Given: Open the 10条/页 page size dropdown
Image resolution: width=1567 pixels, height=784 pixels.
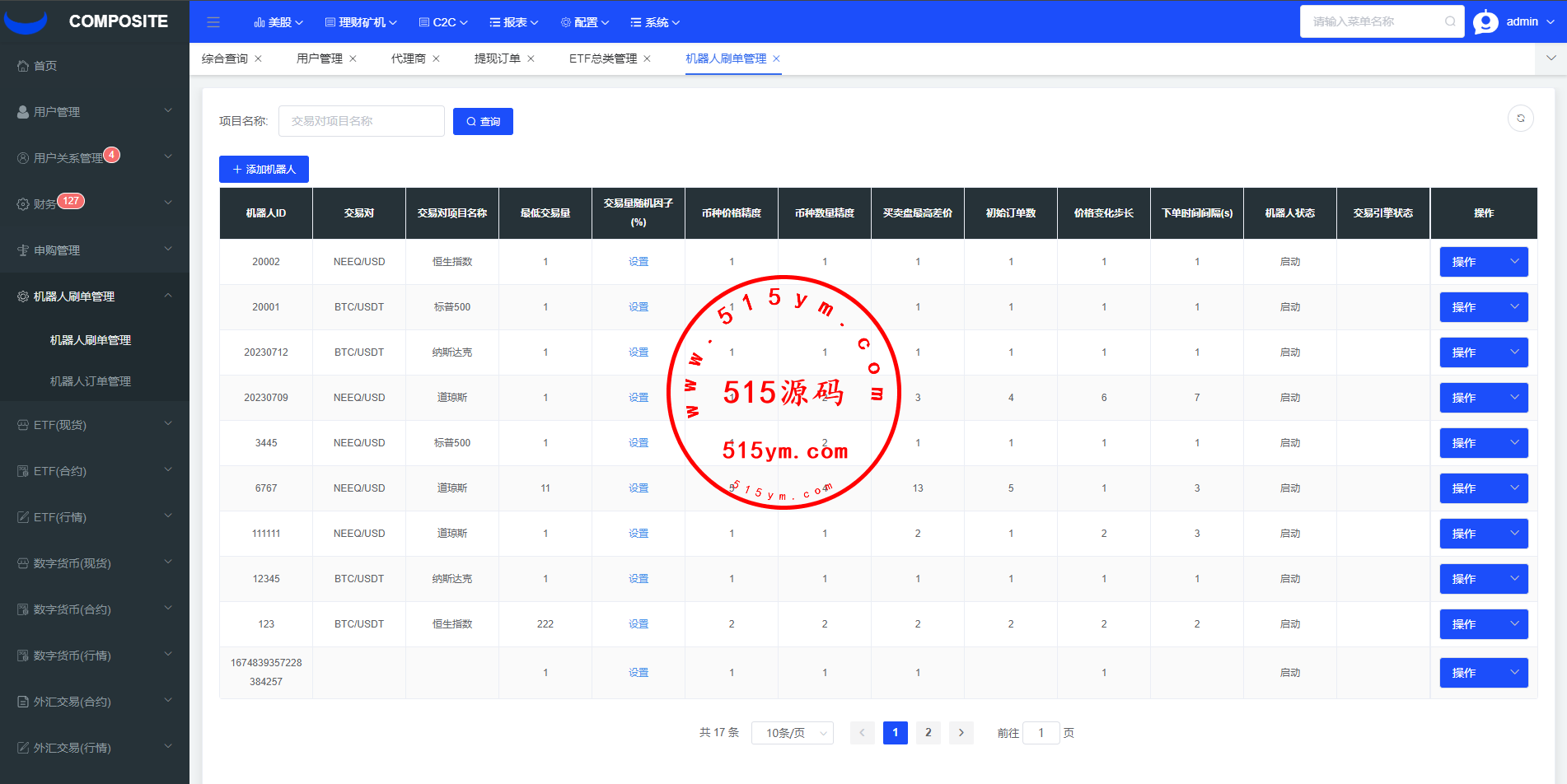Looking at the screenshot, I should tap(792, 732).
